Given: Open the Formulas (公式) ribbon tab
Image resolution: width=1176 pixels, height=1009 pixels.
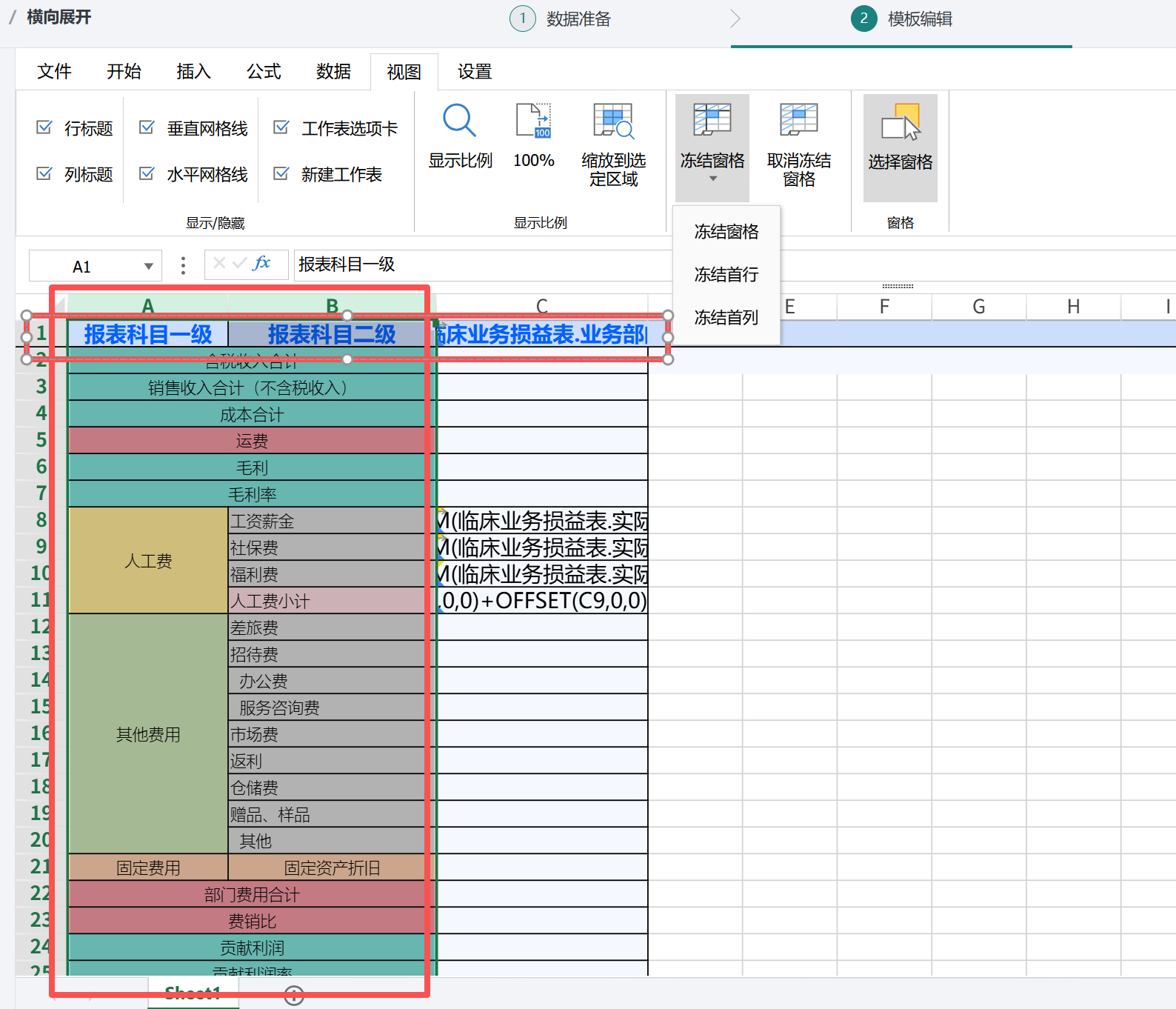Looking at the screenshot, I should [x=264, y=72].
